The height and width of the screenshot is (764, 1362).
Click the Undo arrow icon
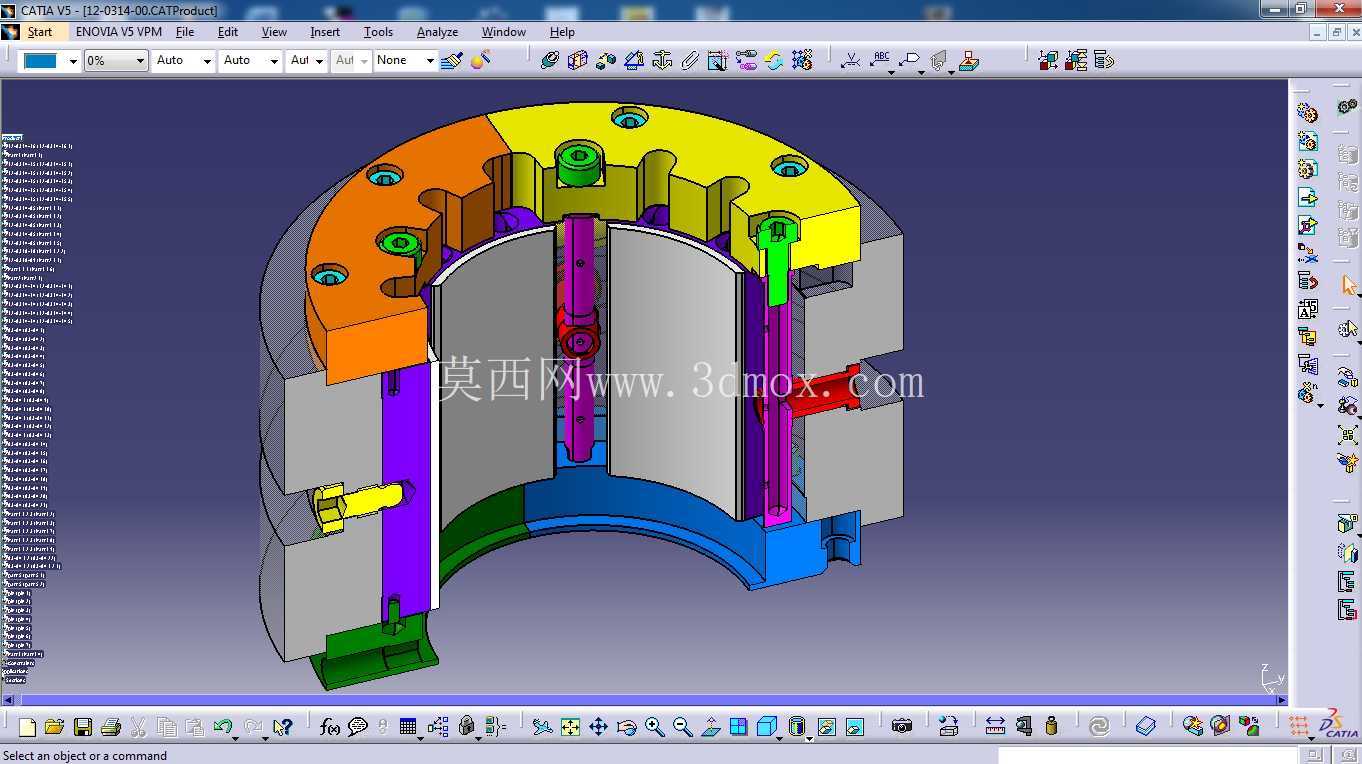(222, 727)
